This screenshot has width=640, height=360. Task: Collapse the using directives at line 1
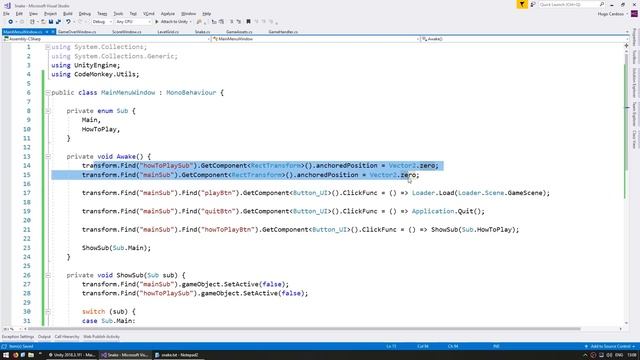[x=48, y=47]
